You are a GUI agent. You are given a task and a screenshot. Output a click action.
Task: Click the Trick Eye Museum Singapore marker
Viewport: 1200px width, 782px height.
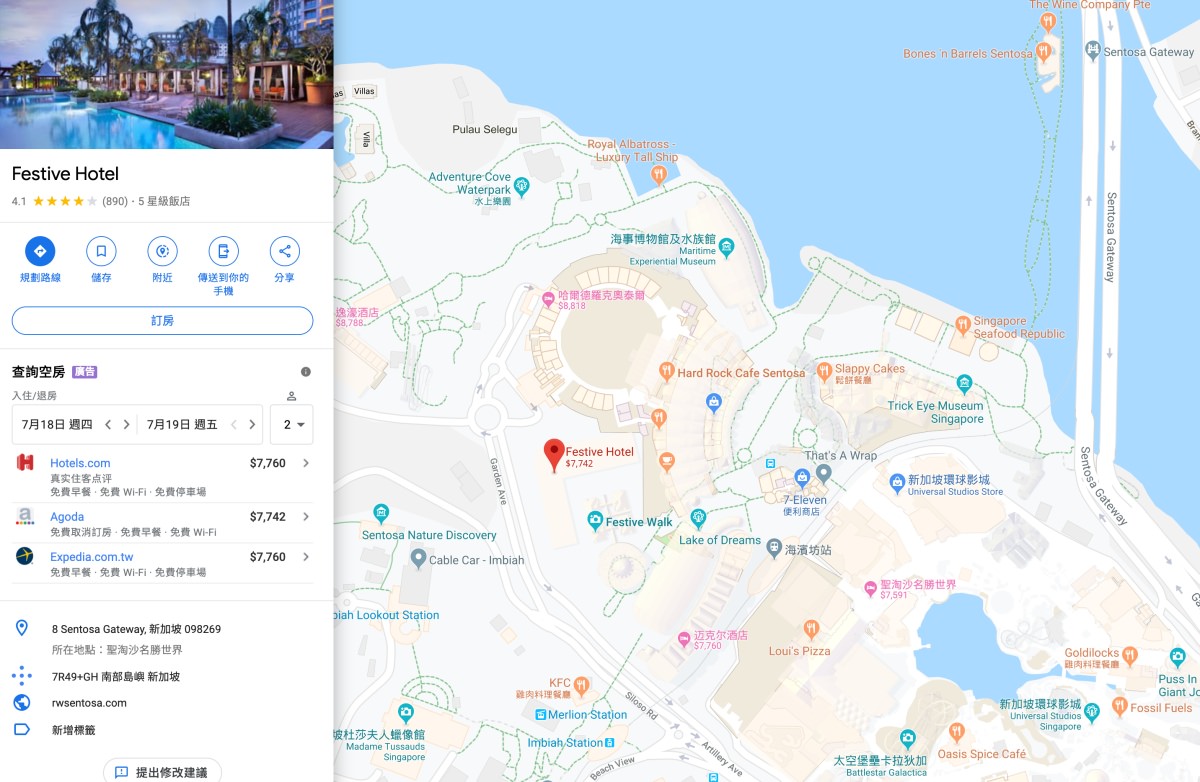click(964, 384)
